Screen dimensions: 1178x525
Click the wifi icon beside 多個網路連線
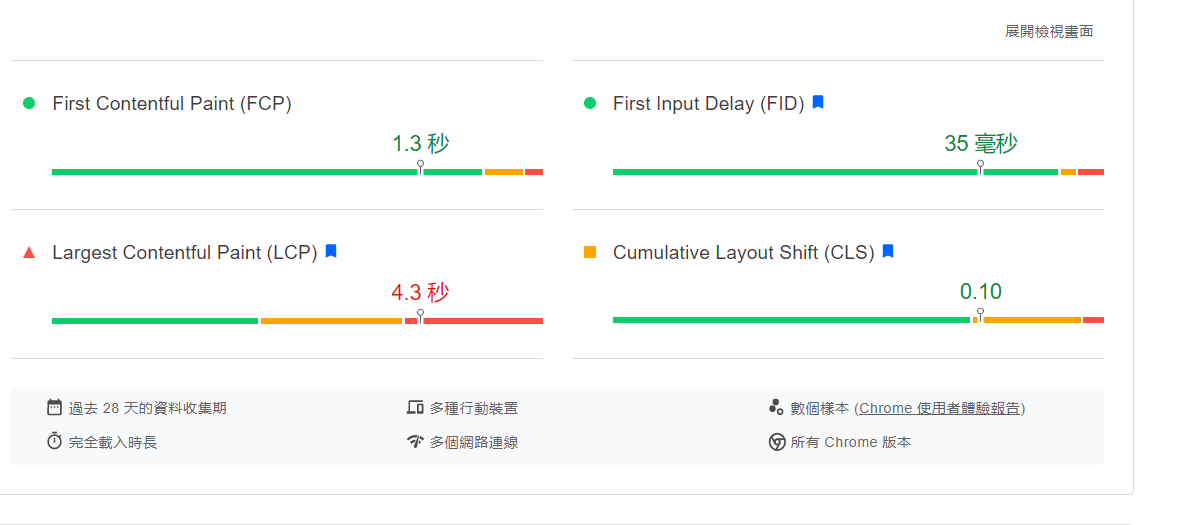(415, 442)
